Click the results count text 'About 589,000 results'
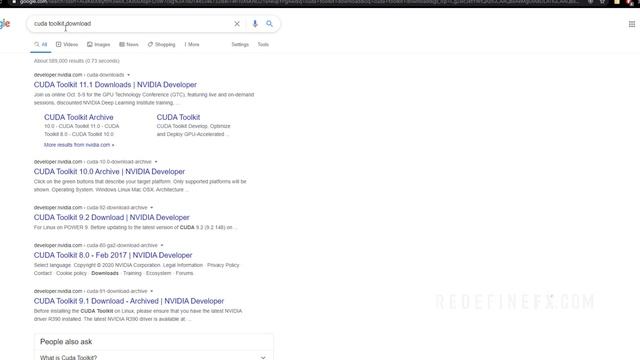The height and width of the screenshot is (360, 640). click(77, 61)
